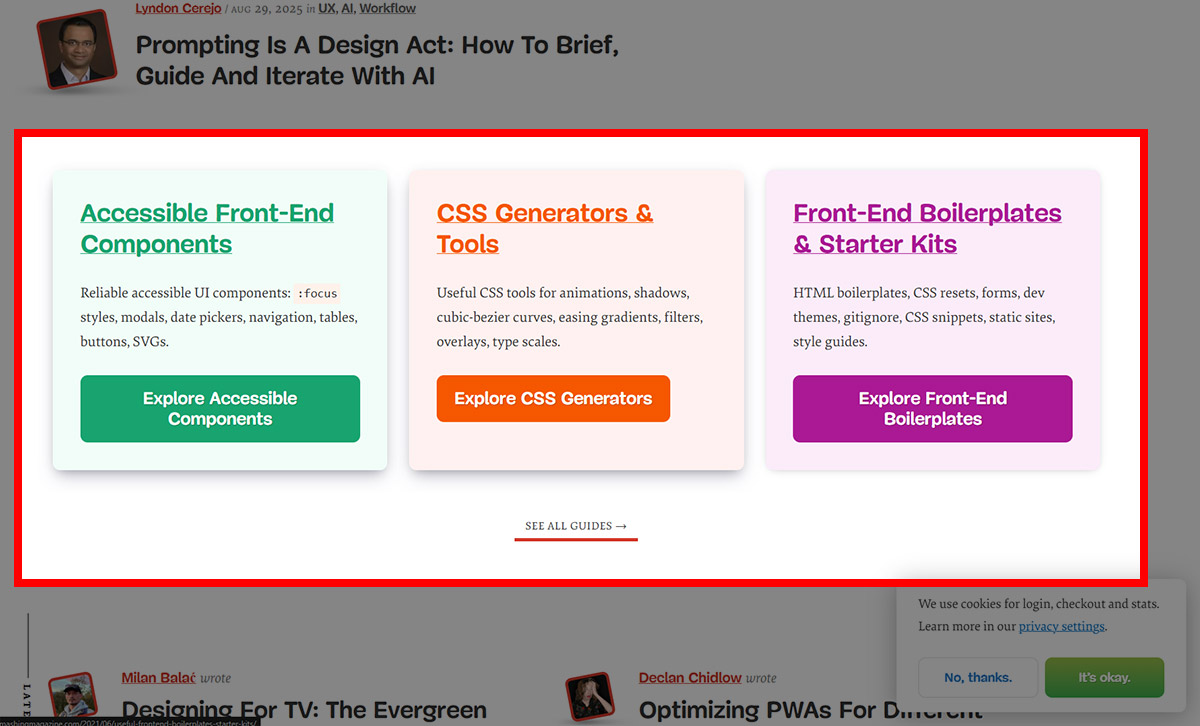The image size is (1200, 726).
Task: Open the 'Optimizing PWAs' article title
Action: click(x=811, y=711)
